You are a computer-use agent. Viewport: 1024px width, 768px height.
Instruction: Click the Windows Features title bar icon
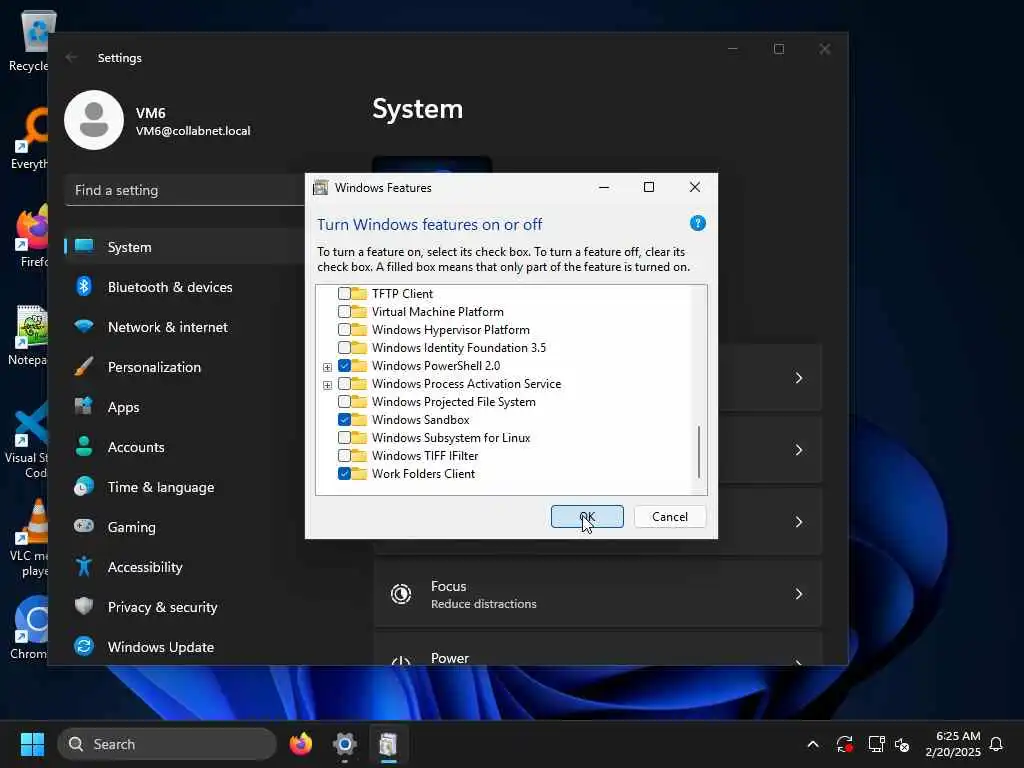(x=320, y=188)
